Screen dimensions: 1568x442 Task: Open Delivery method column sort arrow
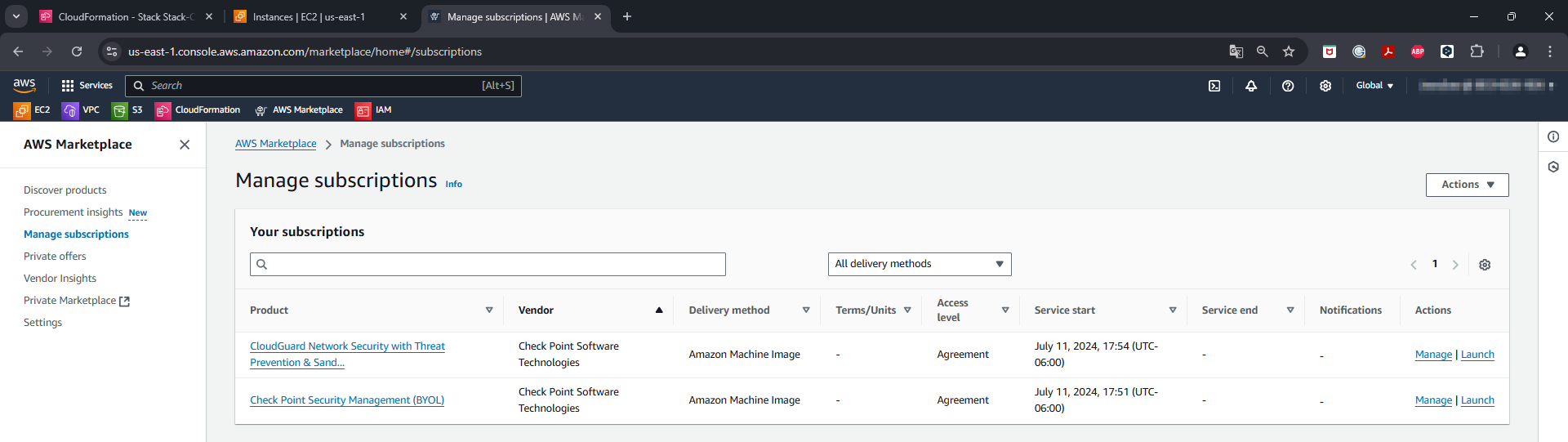tap(806, 310)
